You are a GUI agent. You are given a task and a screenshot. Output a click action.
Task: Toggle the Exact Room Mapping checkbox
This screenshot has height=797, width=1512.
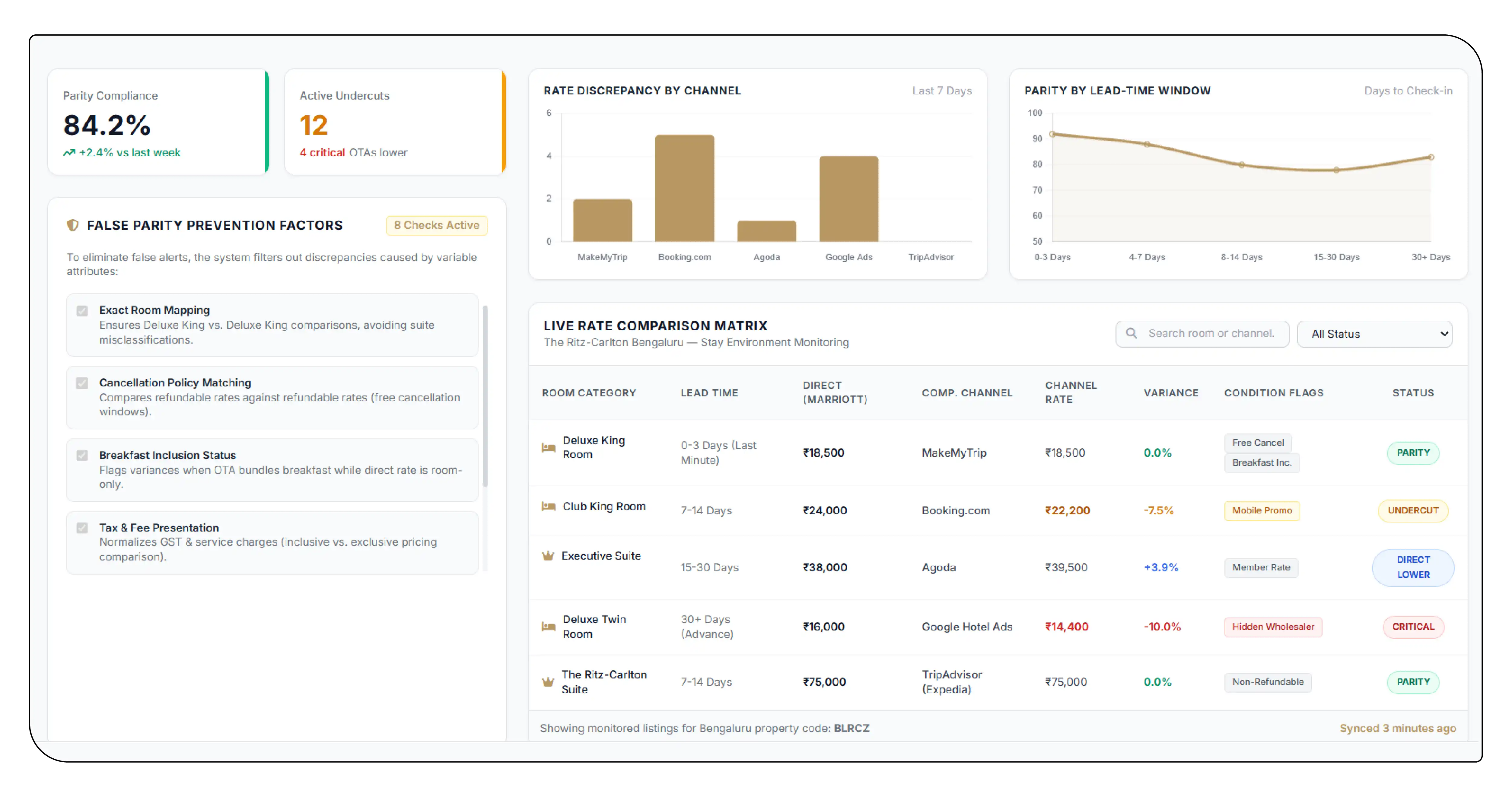pos(82,311)
